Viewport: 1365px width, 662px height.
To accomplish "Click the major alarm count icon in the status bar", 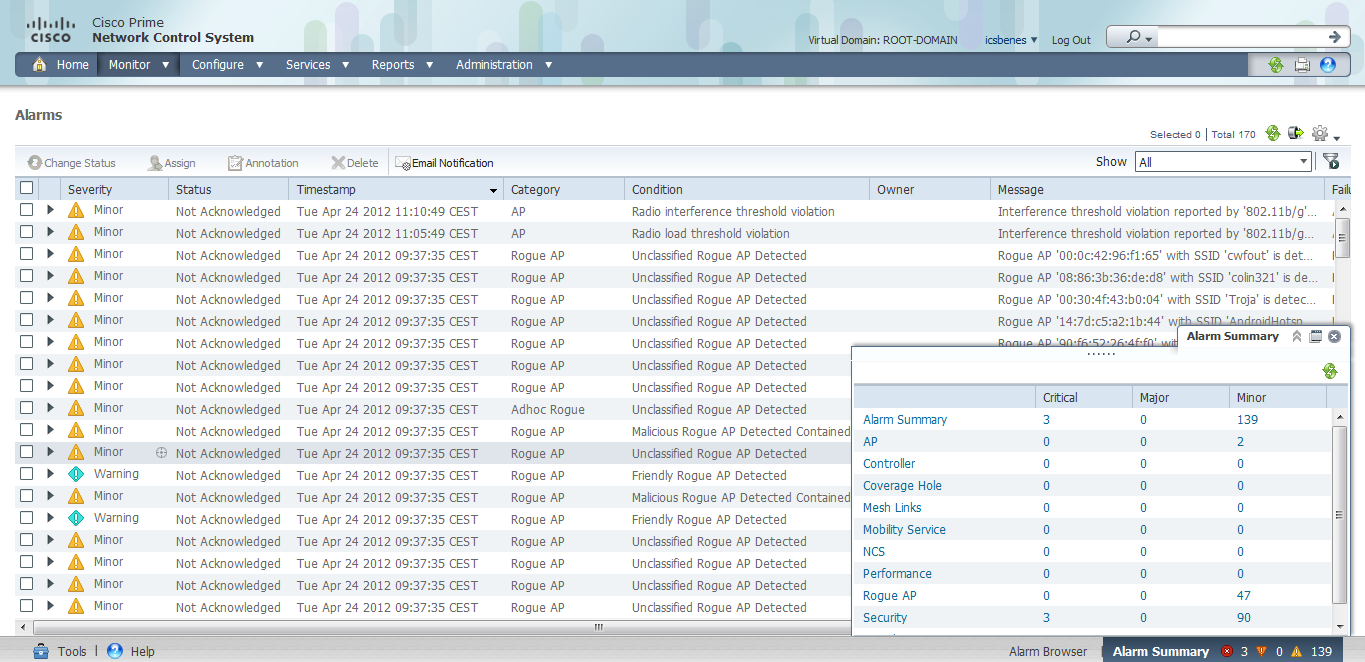I will click(x=1261, y=651).
